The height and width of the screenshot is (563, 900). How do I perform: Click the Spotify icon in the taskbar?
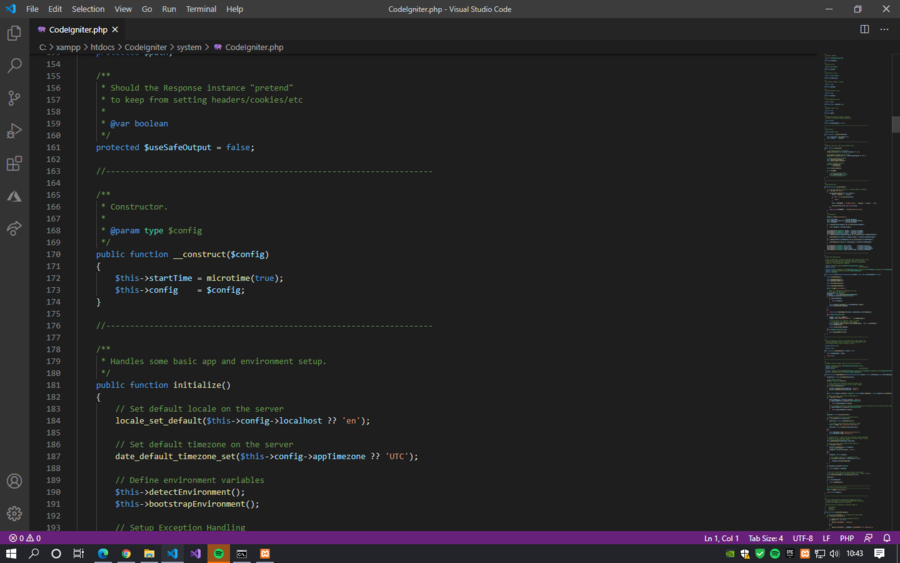(x=219, y=553)
